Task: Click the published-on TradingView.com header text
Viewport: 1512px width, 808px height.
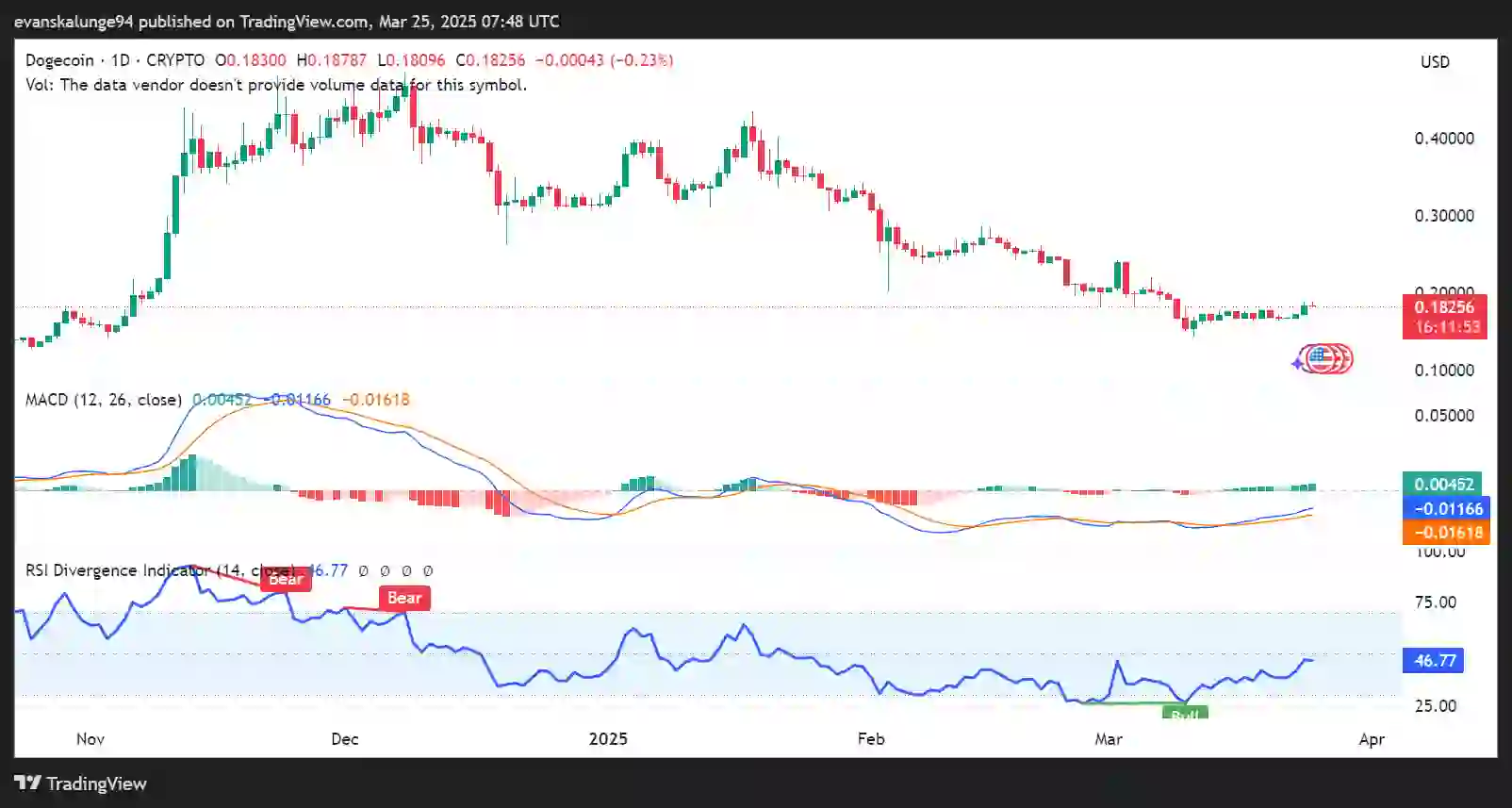Action: 286,21
